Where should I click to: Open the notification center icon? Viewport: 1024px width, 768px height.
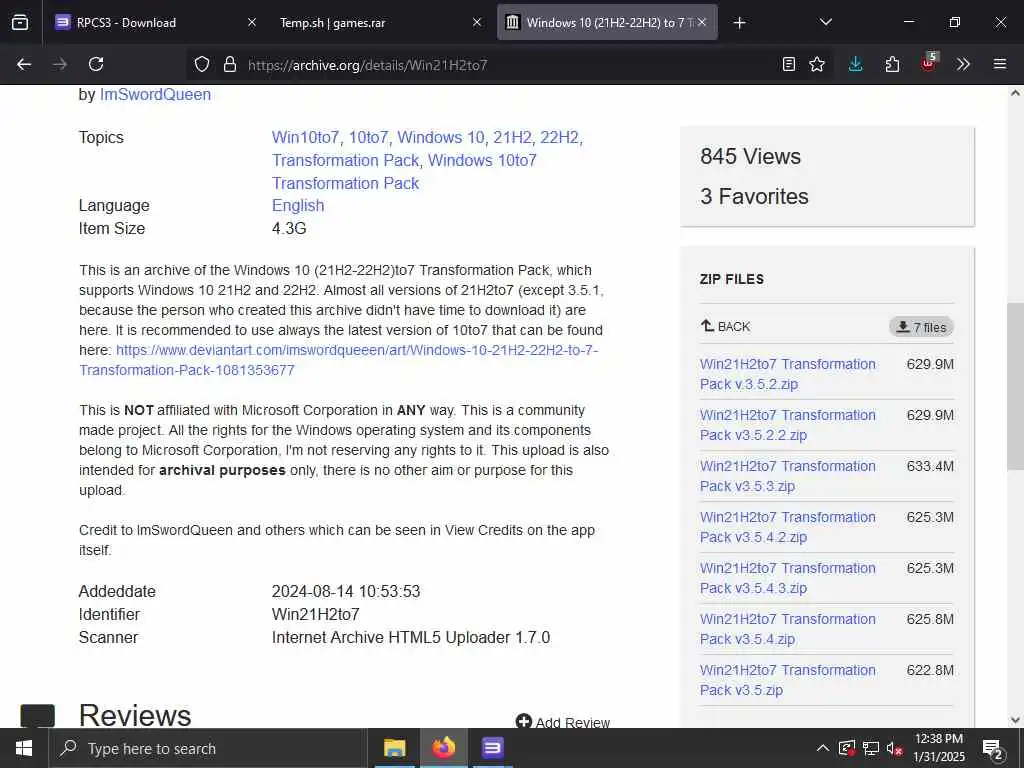993,748
